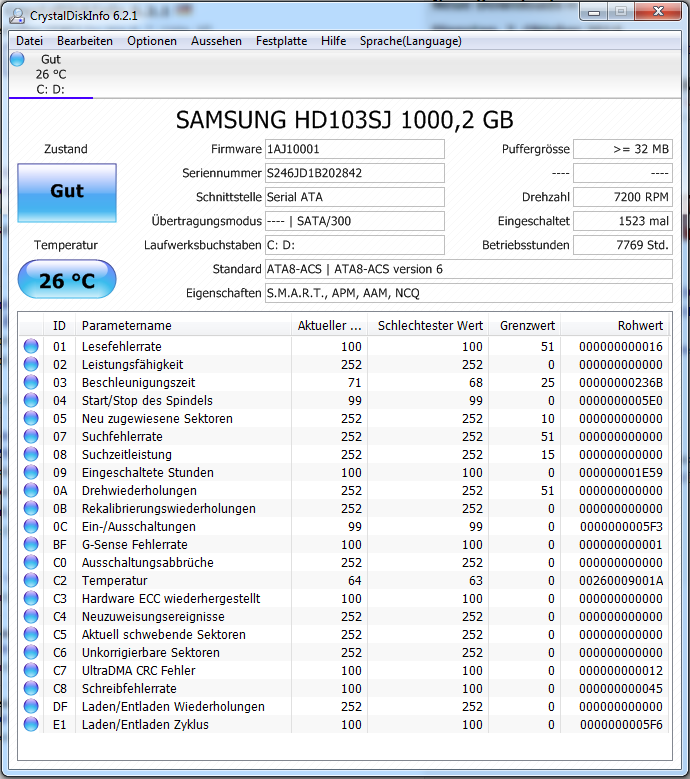690x779 pixels.
Task: Click the Betriebsstunden field 7769 Std.
Action: point(623,245)
